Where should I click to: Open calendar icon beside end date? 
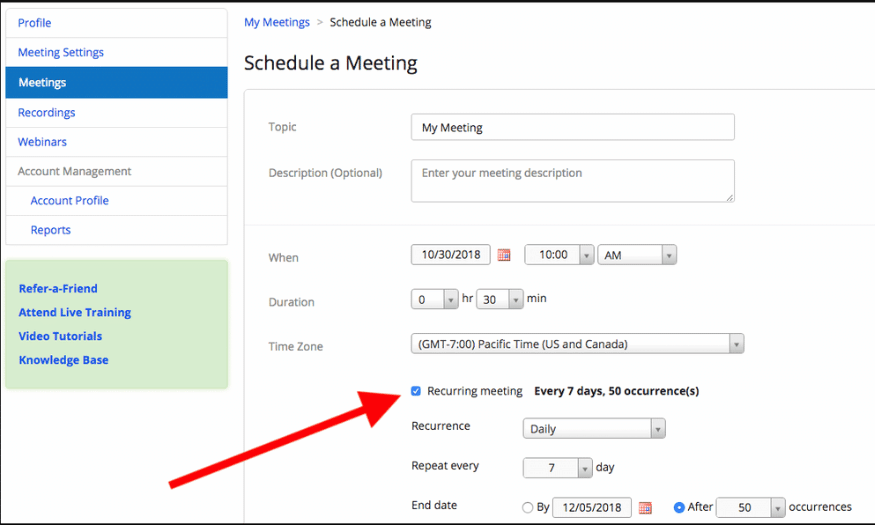pos(645,508)
